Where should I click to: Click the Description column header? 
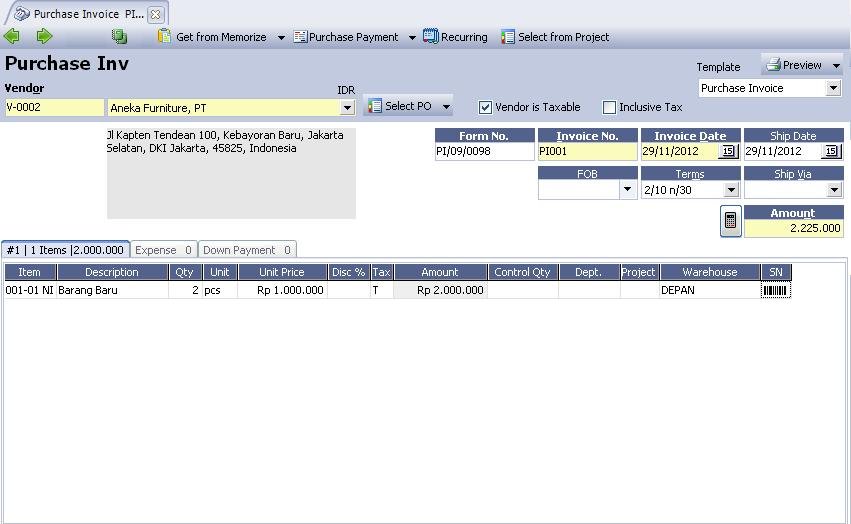pyautogui.click(x=112, y=272)
